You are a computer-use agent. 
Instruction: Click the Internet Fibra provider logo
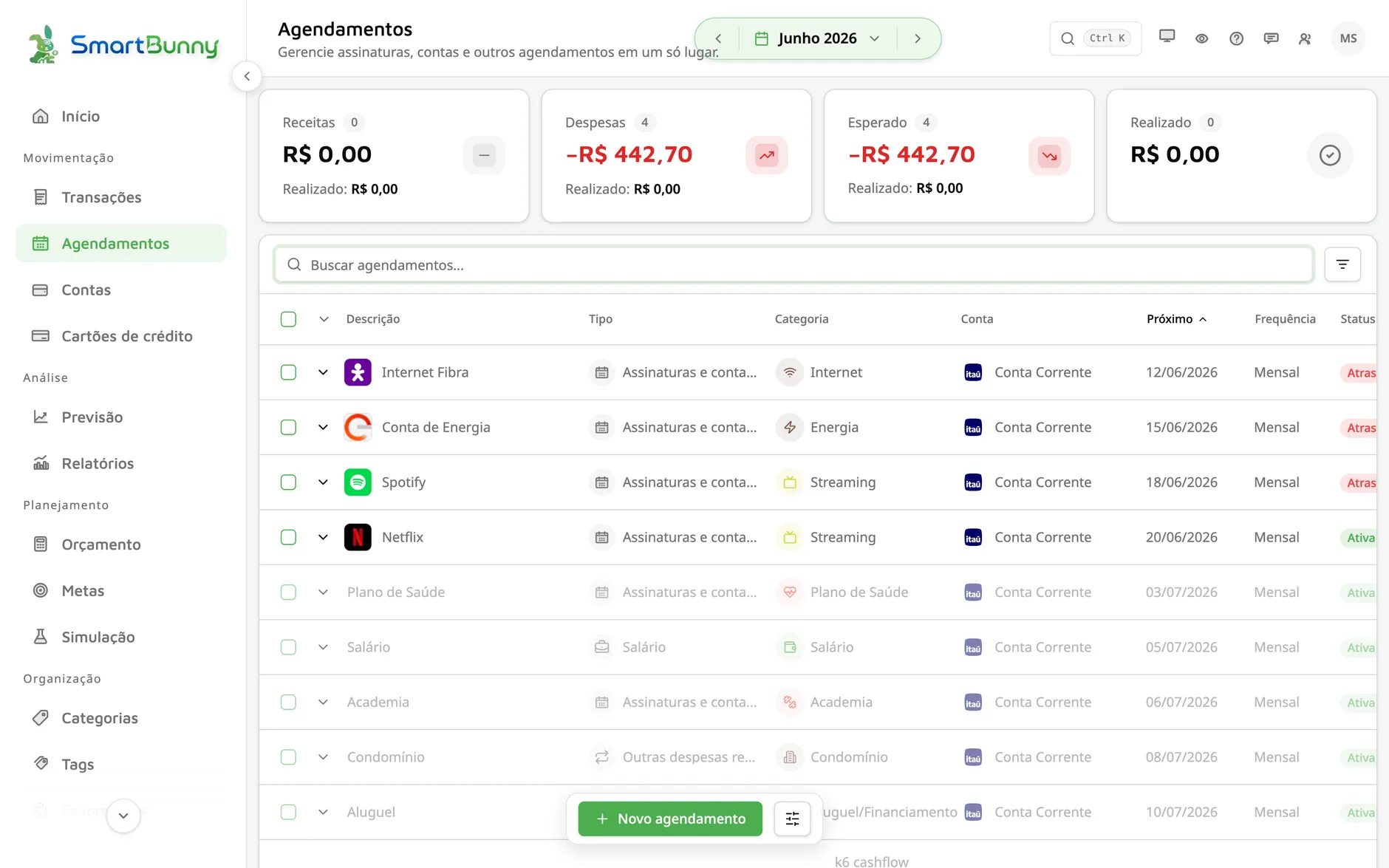click(358, 372)
